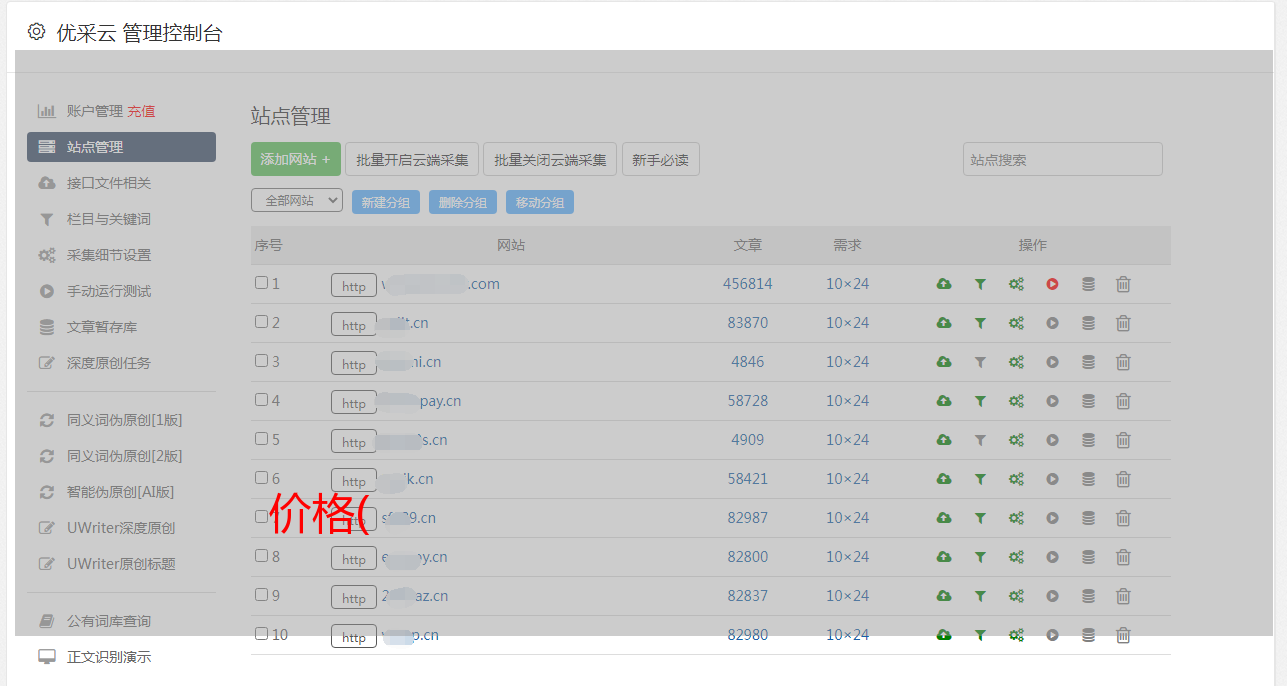The image size is (1287, 686).
Task: Click the 充值 recharge link
Action: click(141, 111)
